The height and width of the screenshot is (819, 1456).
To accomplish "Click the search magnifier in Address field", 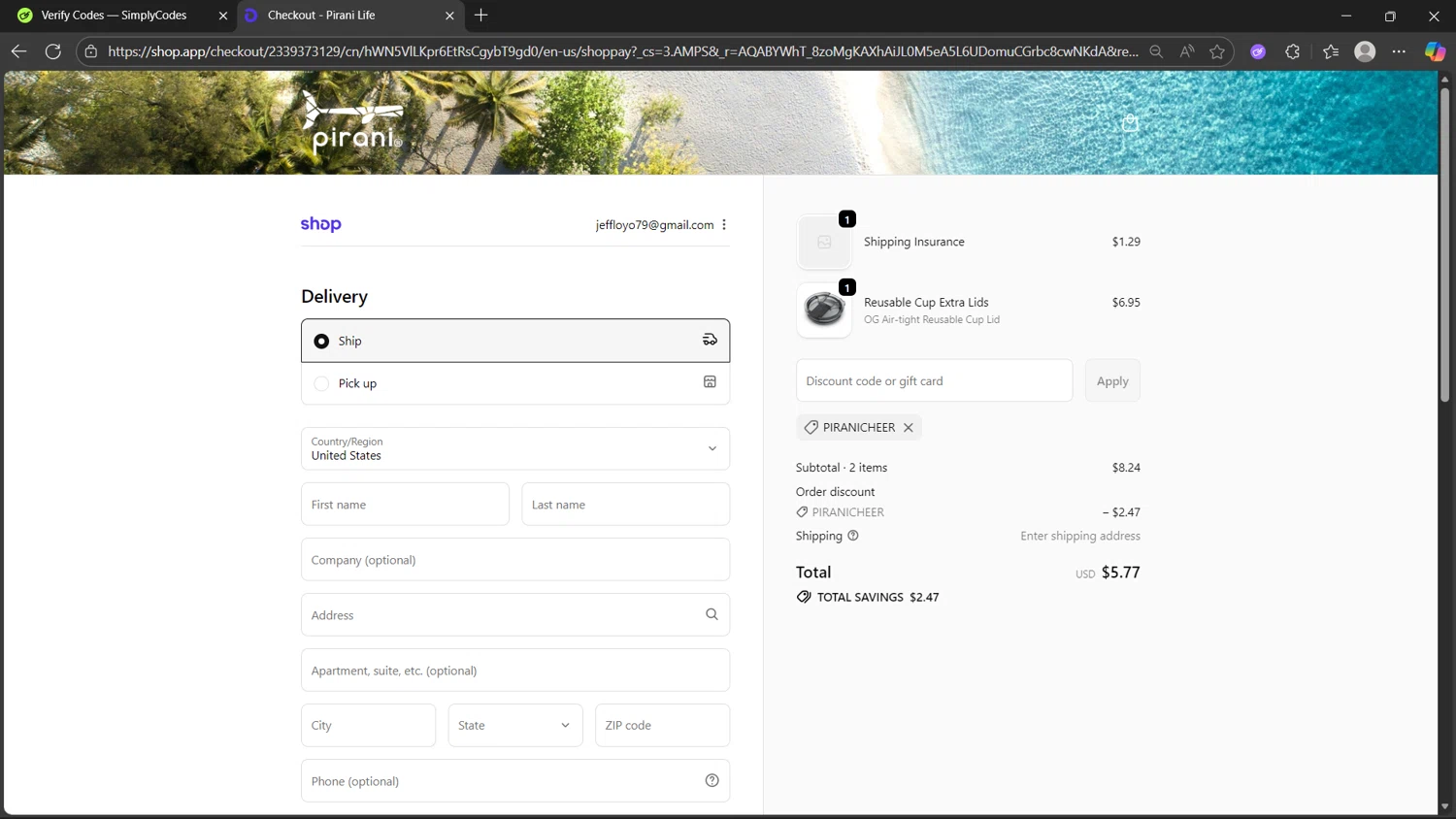I will [711, 614].
